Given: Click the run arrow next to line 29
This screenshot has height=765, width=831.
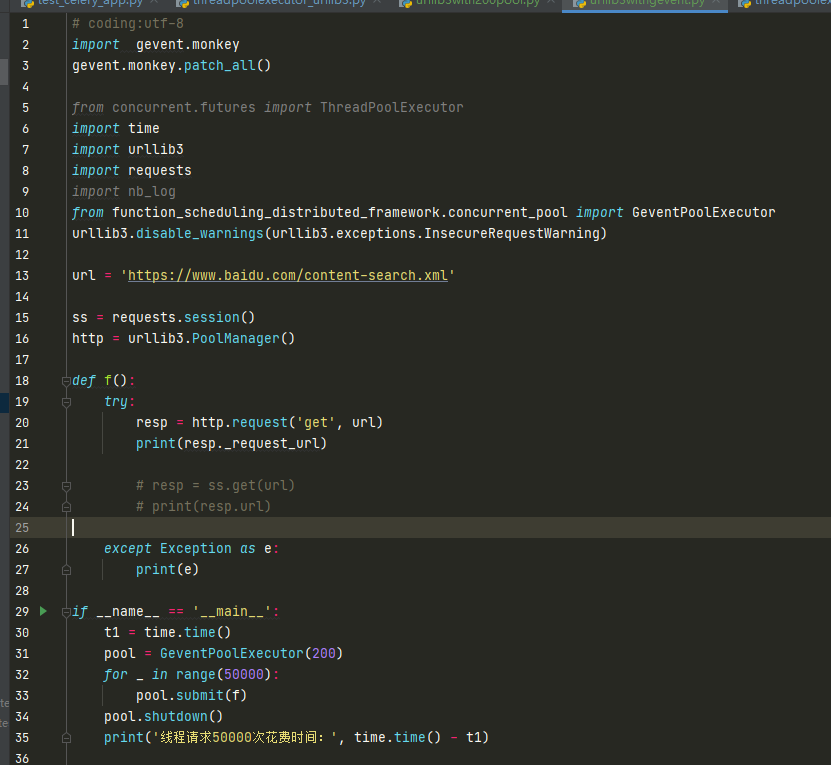Looking at the screenshot, I should [43, 611].
